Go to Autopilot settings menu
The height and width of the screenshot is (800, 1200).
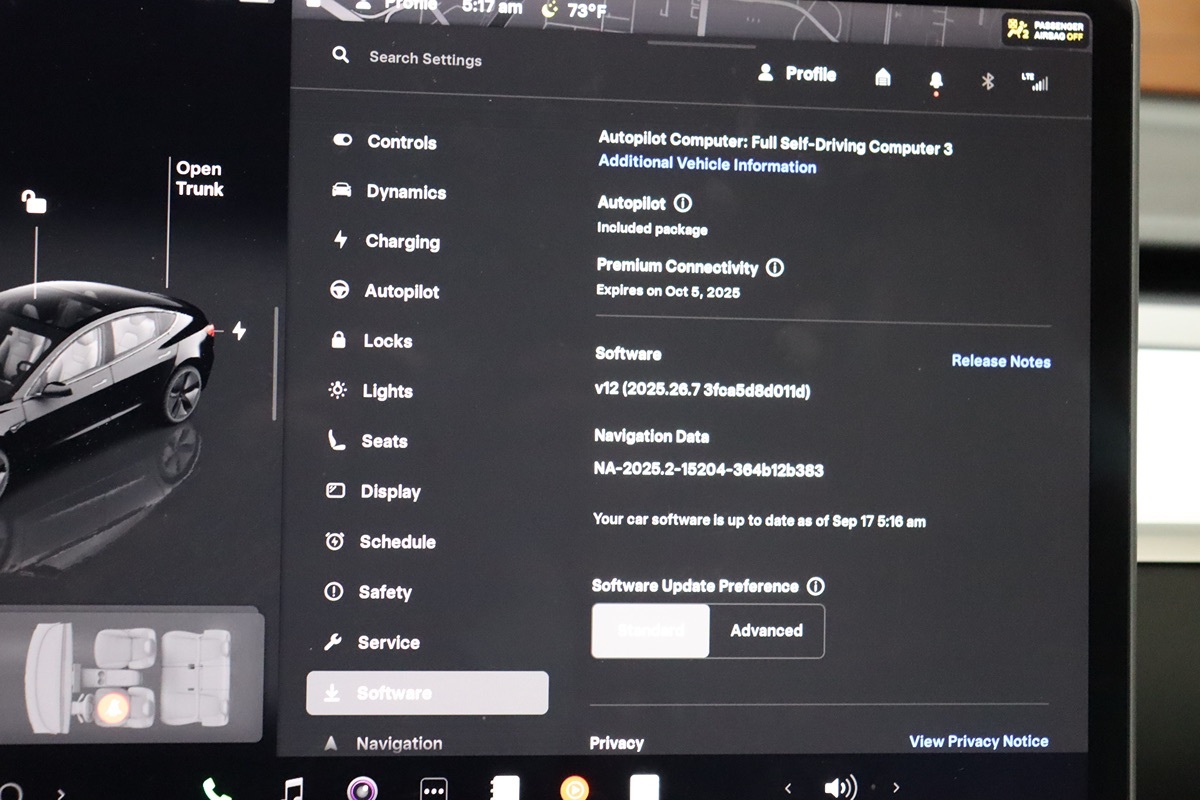tap(401, 292)
